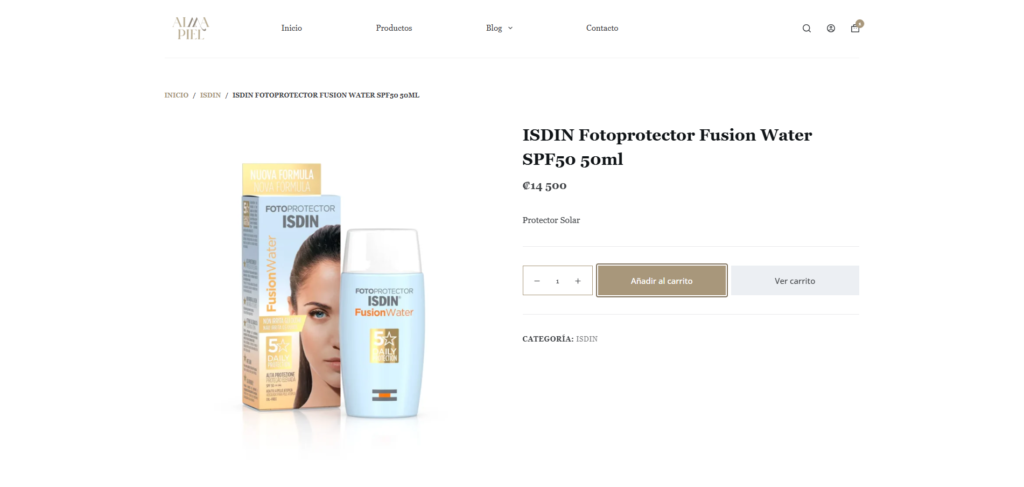Image resolution: width=1024 pixels, height=487 pixels.
Task: Open the Productos menu item
Action: coord(394,28)
